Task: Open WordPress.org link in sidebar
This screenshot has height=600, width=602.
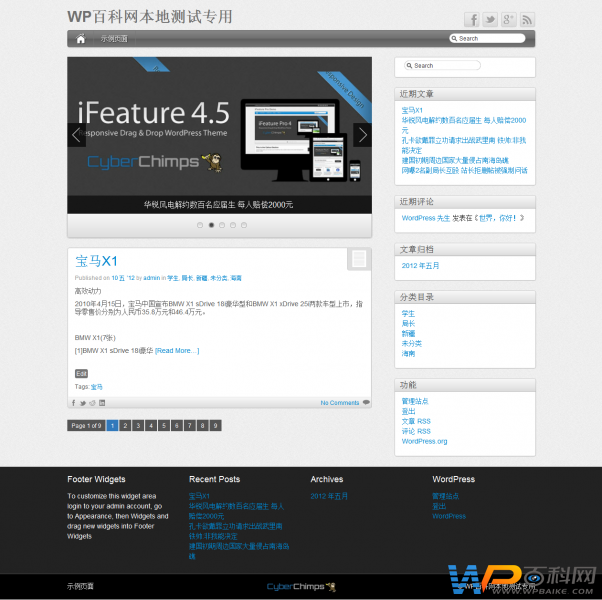Action: pyautogui.click(x=424, y=441)
